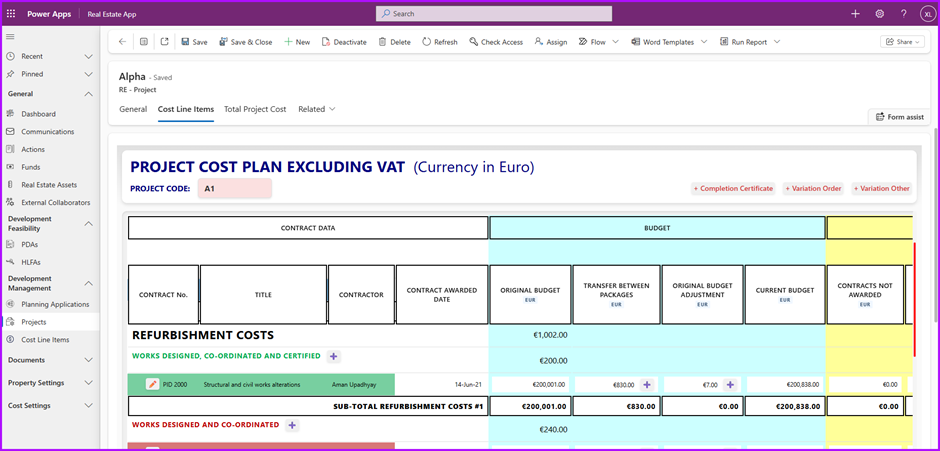This screenshot has width=940, height=451.
Task: Open the settings gear icon
Action: 879,14
